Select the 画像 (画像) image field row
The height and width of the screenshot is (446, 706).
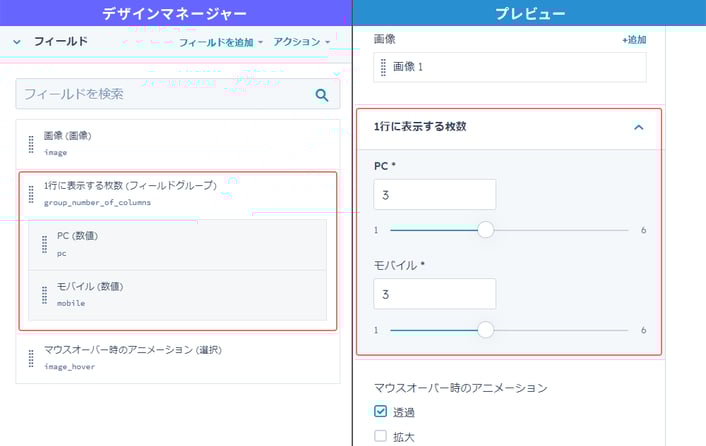point(177,144)
